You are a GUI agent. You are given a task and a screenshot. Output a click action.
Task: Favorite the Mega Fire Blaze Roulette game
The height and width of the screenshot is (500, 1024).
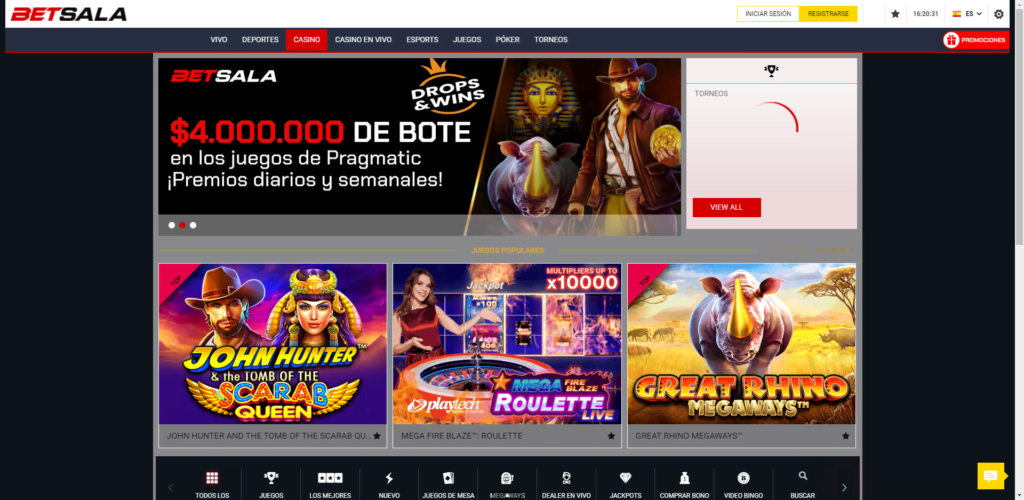(x=611, y=436)
